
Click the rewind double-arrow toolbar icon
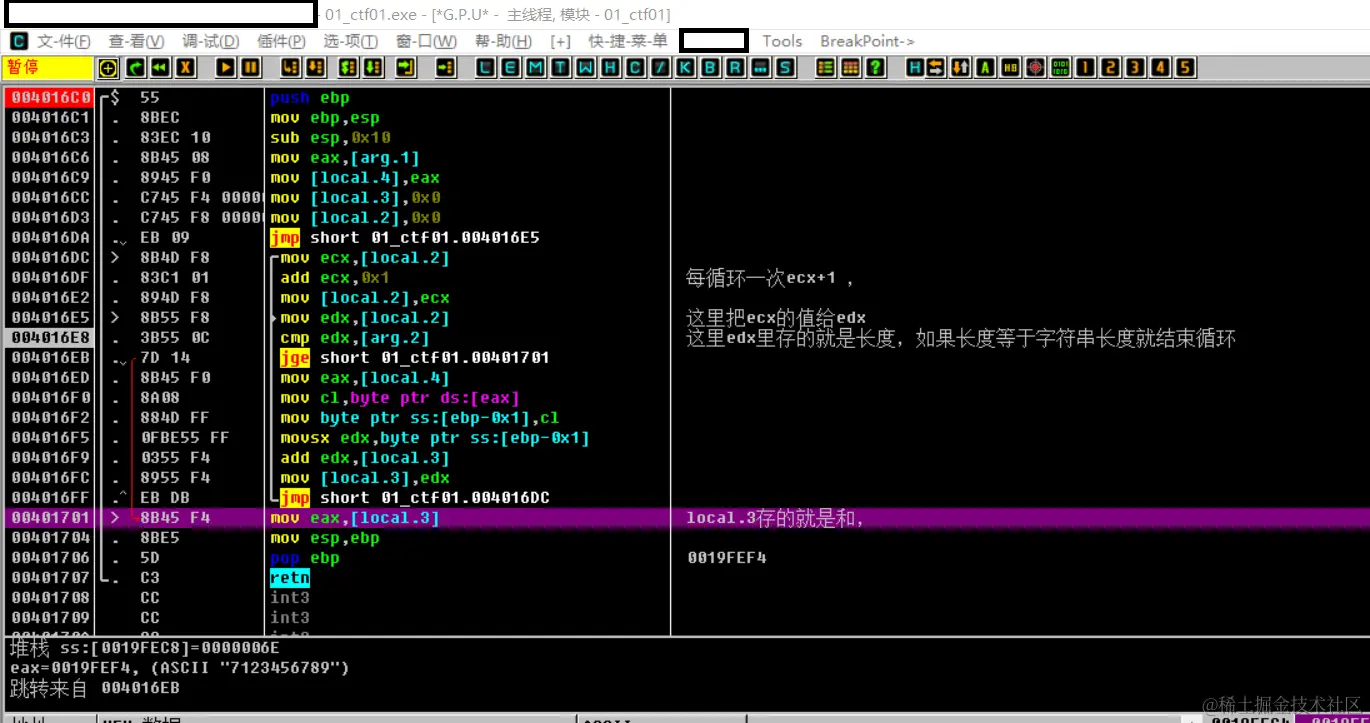point(160,68)
